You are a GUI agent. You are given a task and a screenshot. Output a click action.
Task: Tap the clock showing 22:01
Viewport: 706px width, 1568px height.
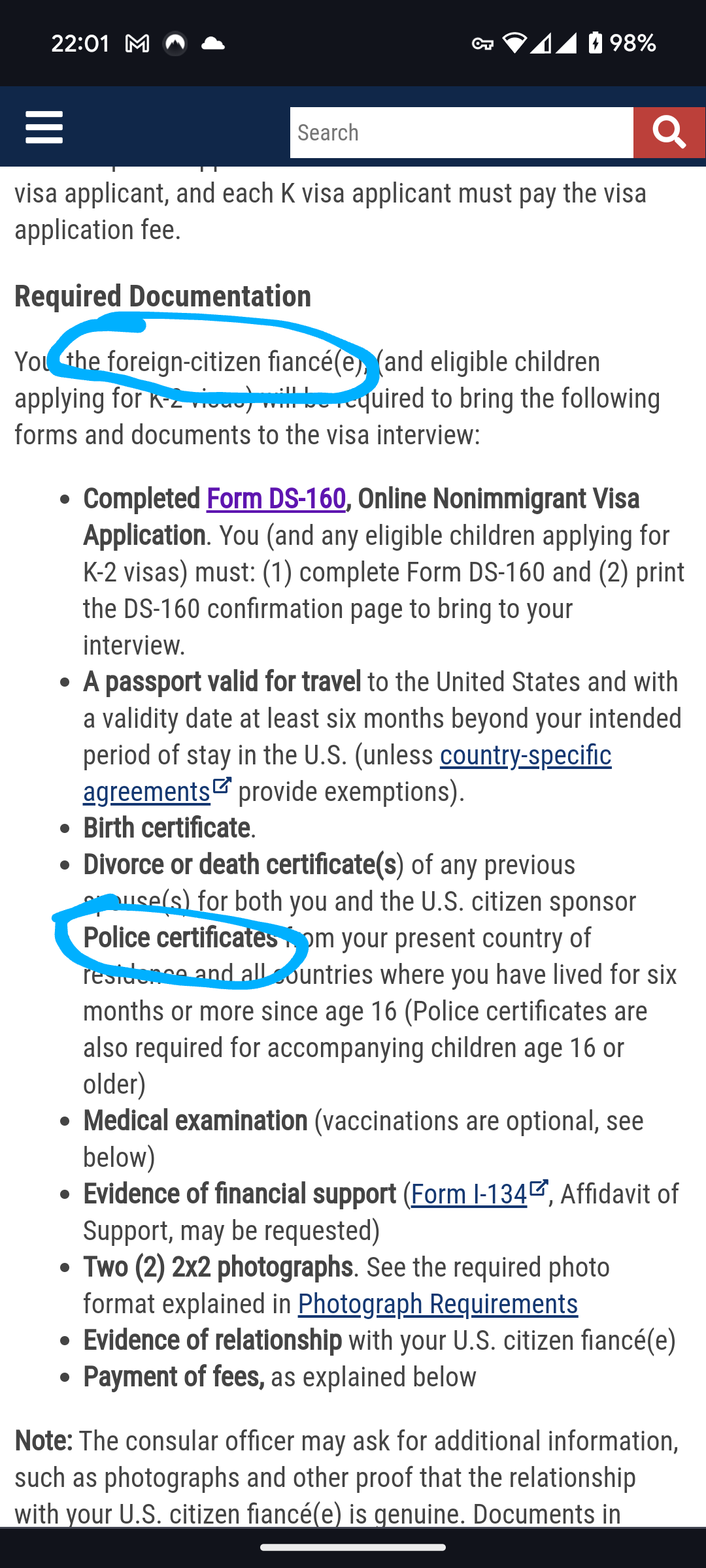80,44
